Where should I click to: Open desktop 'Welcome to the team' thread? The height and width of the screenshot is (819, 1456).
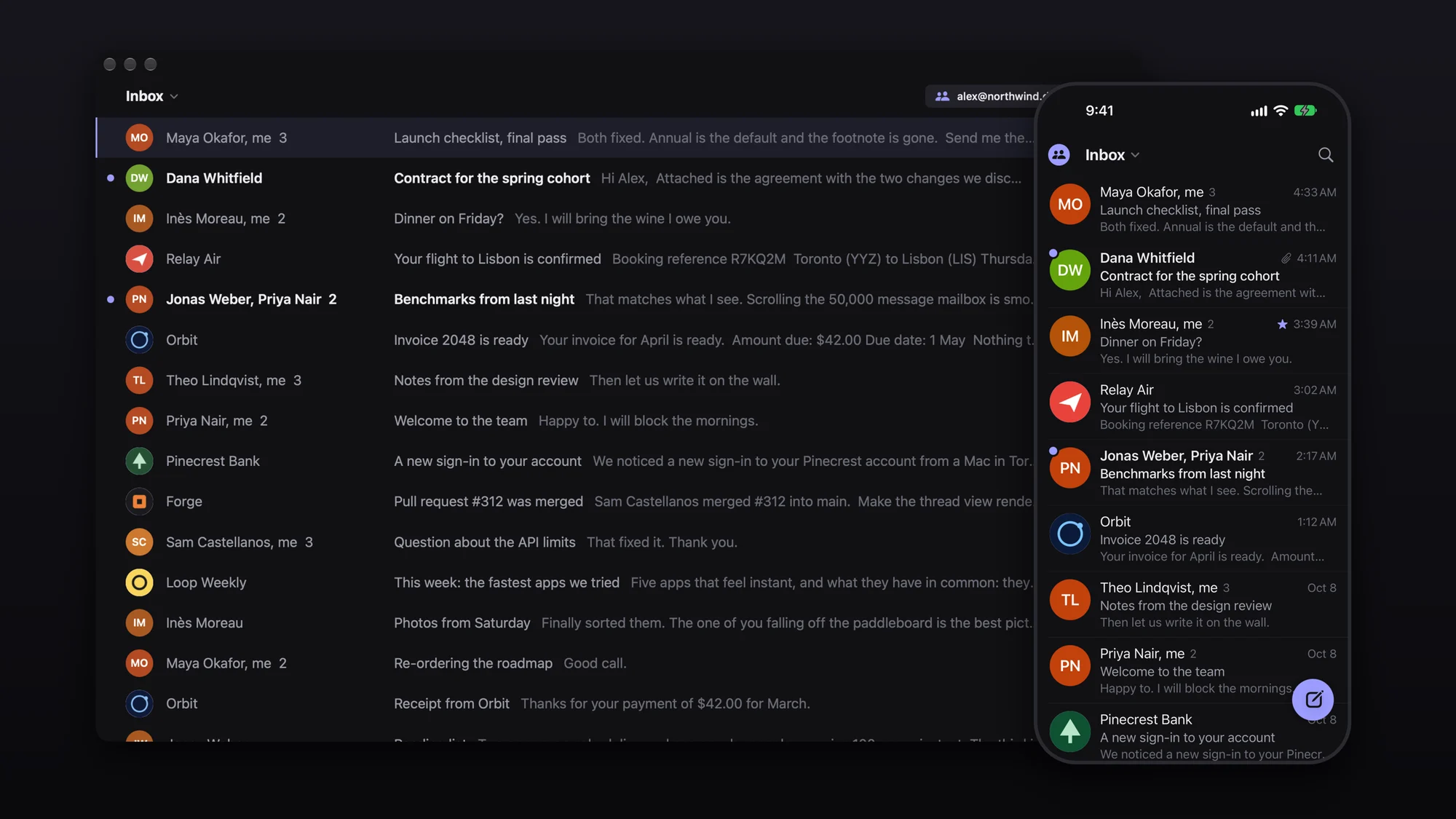pos(566,421)
